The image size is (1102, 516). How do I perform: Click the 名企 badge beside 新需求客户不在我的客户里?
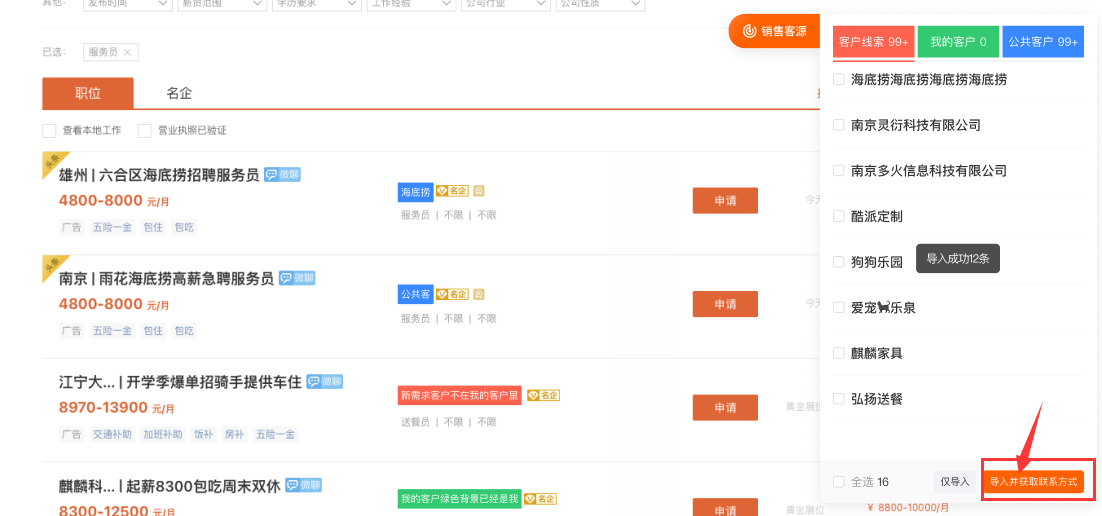pos(543,396)
